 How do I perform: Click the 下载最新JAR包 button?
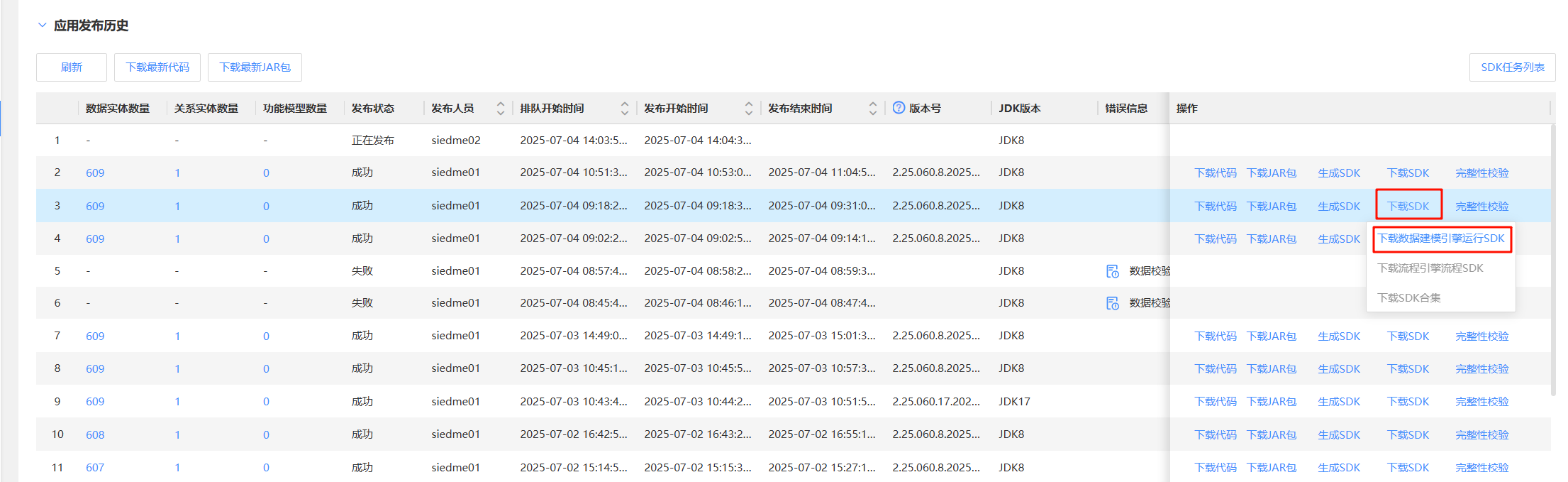pyautogui.click(x=255, y=67)
